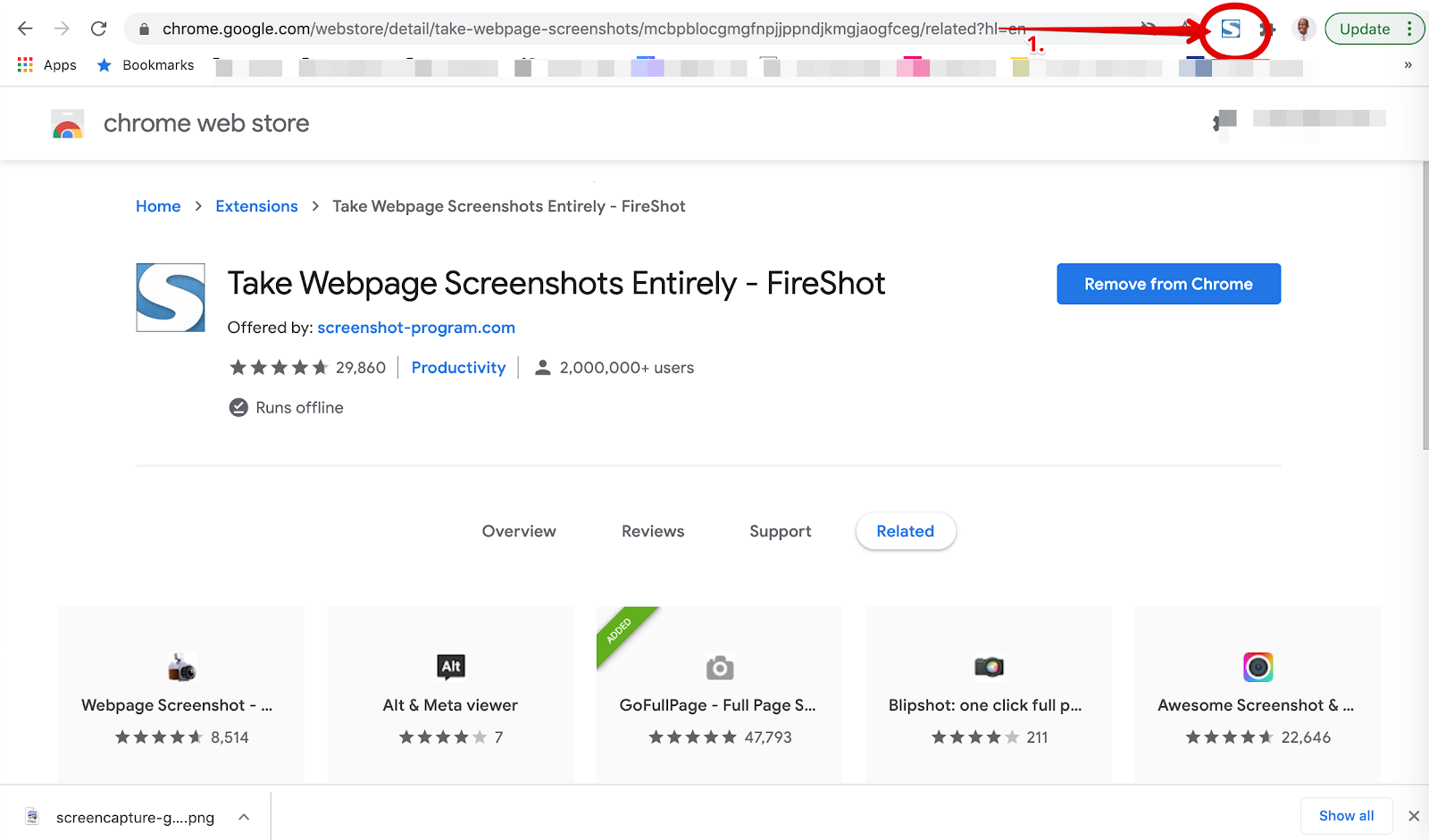
Task: Click the FireShot extension title heading
Action: (556, 284)
